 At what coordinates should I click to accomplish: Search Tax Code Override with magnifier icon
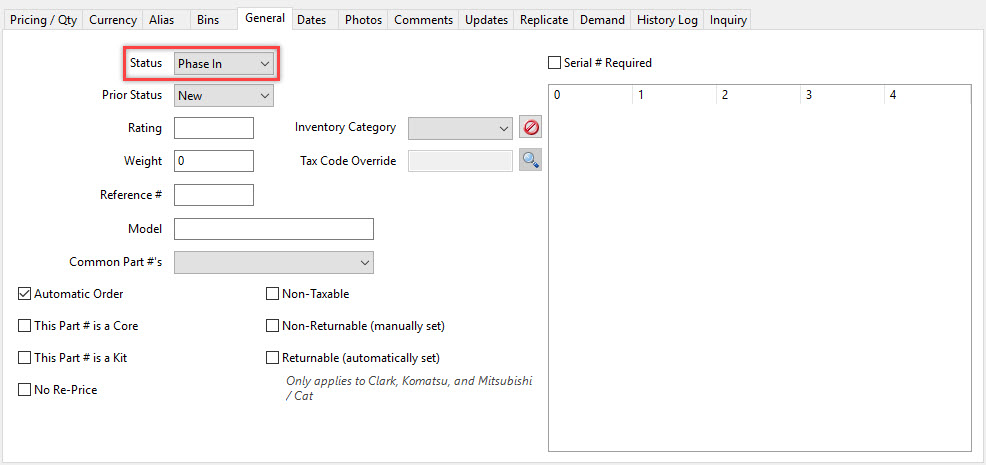(530, 160)
